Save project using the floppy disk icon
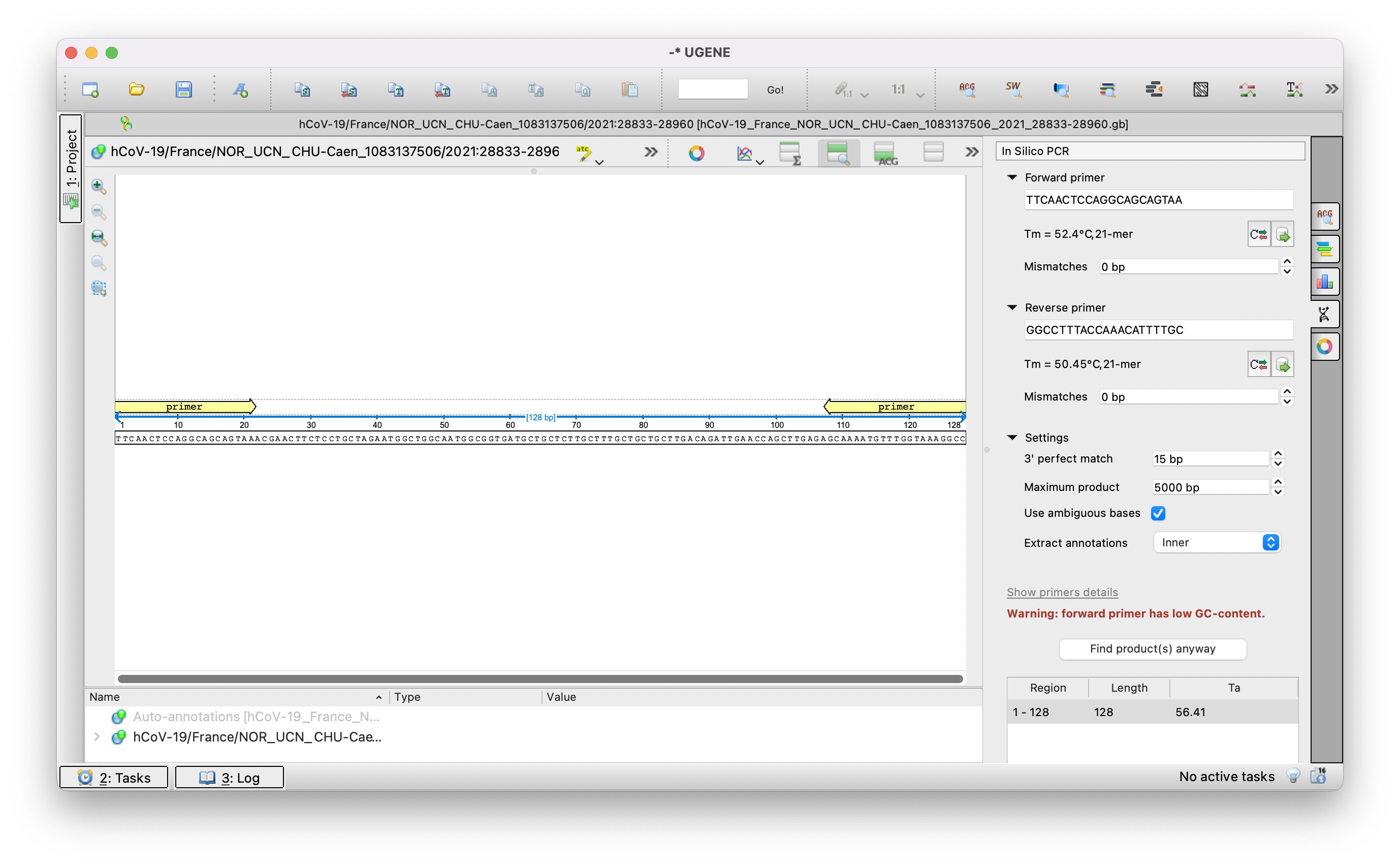Image resolution: width=1400 pixels, height=866 pixels. (x=183, y=89)
